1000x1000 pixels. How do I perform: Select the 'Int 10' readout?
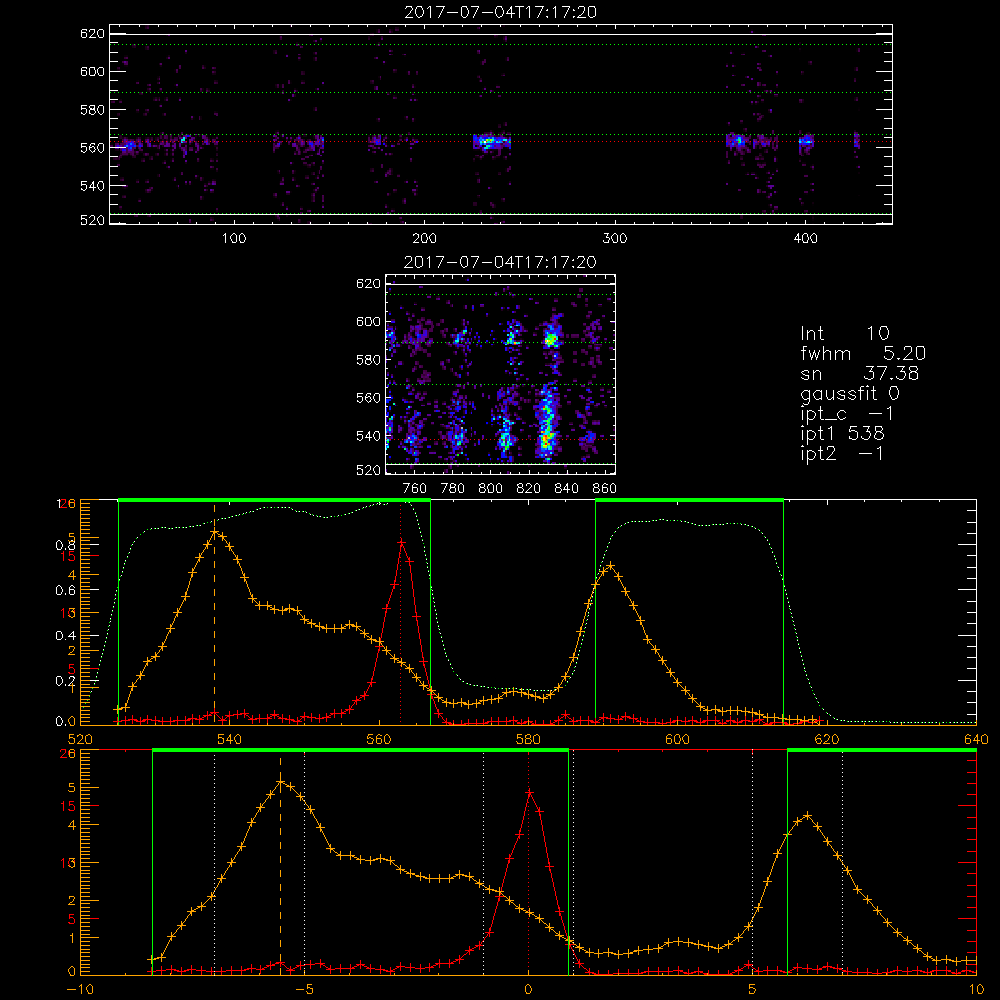tap(844, 333)
